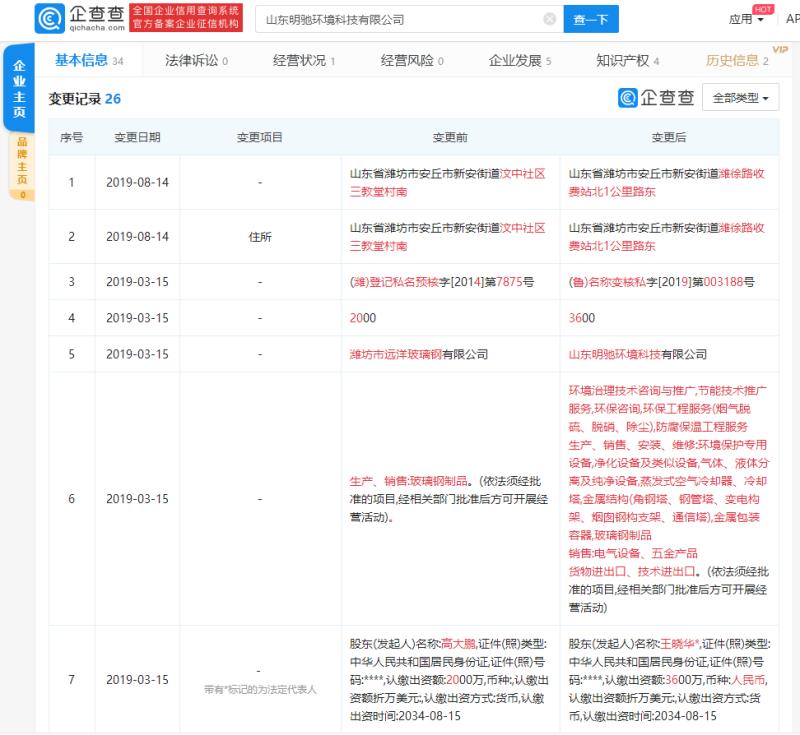
Task: Click the 序号 column header
Action: coord(71,137)
